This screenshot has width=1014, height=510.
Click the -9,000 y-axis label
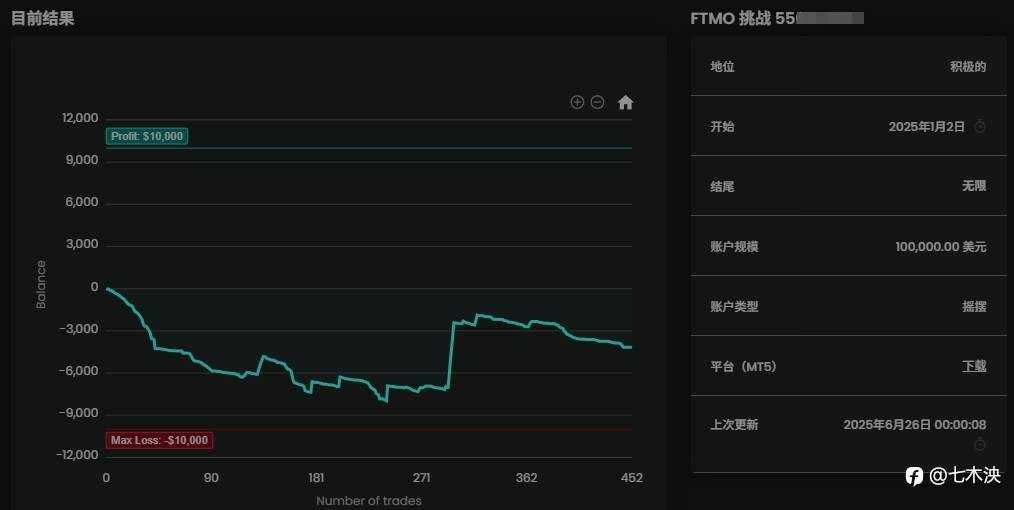coord(79,412)
